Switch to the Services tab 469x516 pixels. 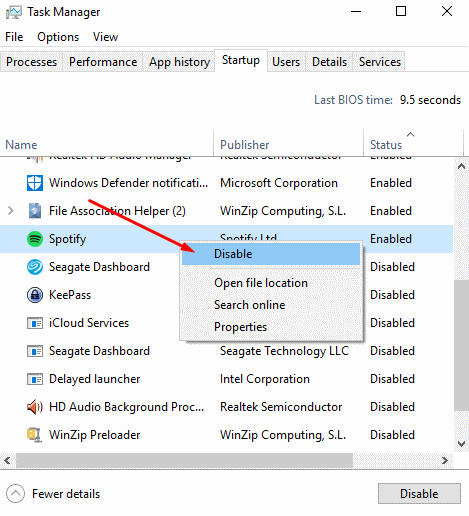pos(380,62)
